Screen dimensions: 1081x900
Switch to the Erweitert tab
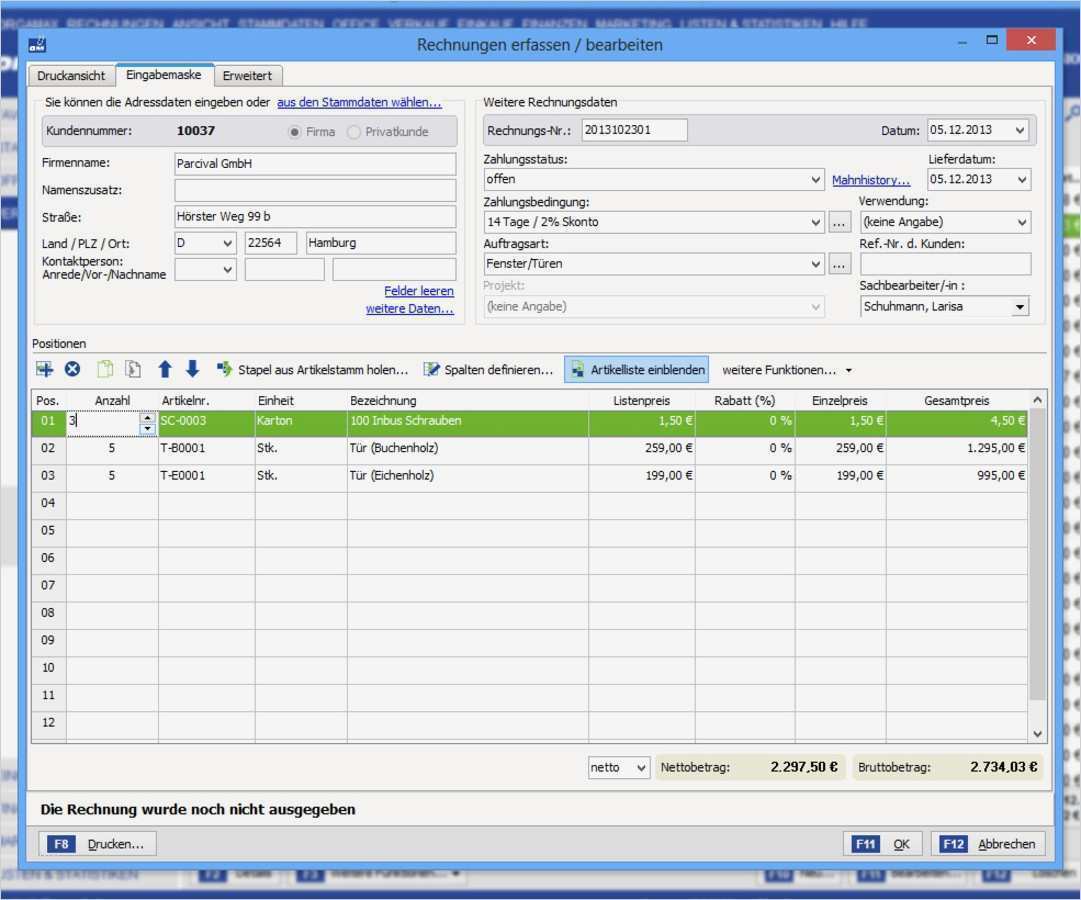(x=247, y=75)
